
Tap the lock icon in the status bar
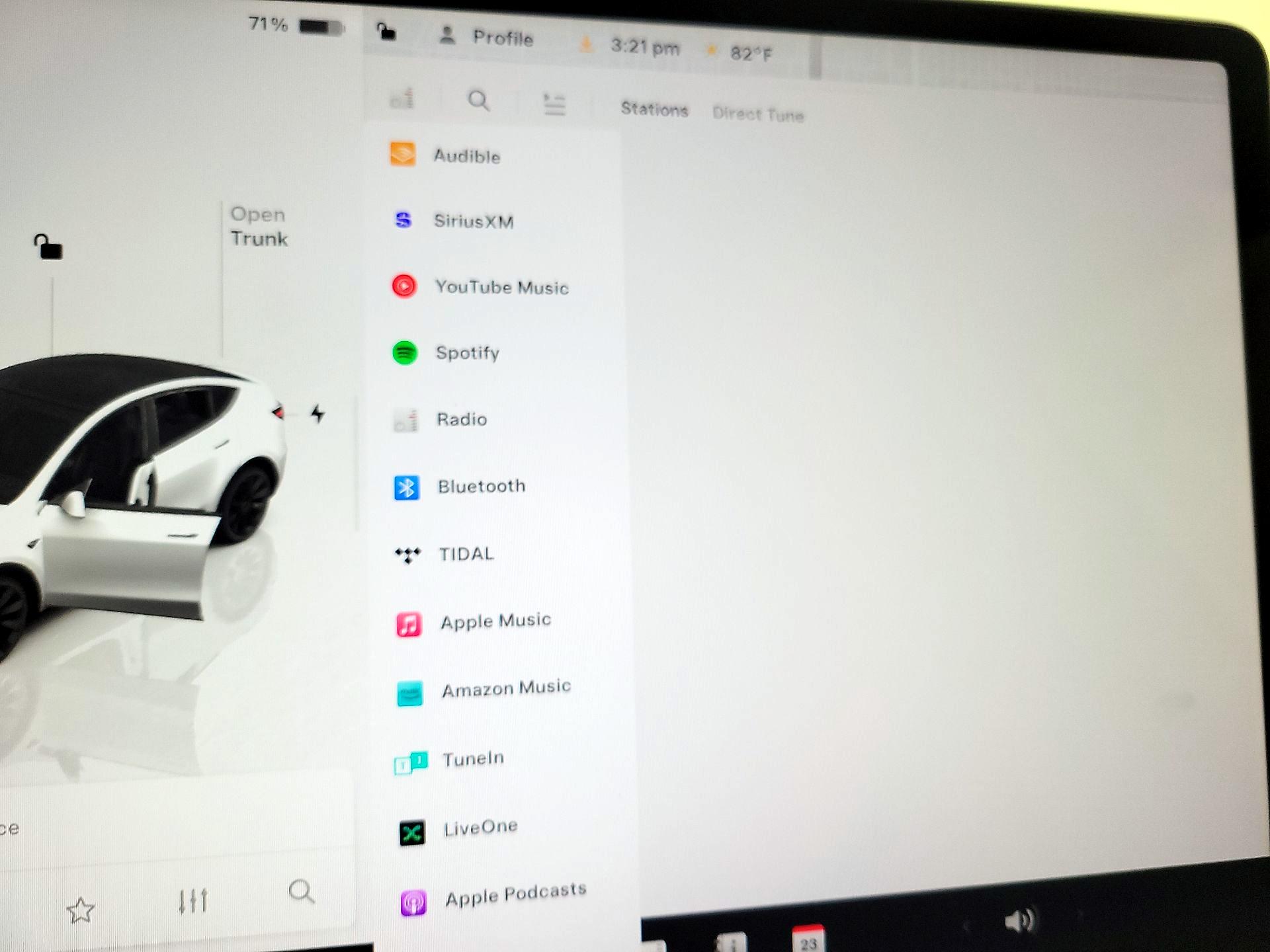[x=386, y=31]
